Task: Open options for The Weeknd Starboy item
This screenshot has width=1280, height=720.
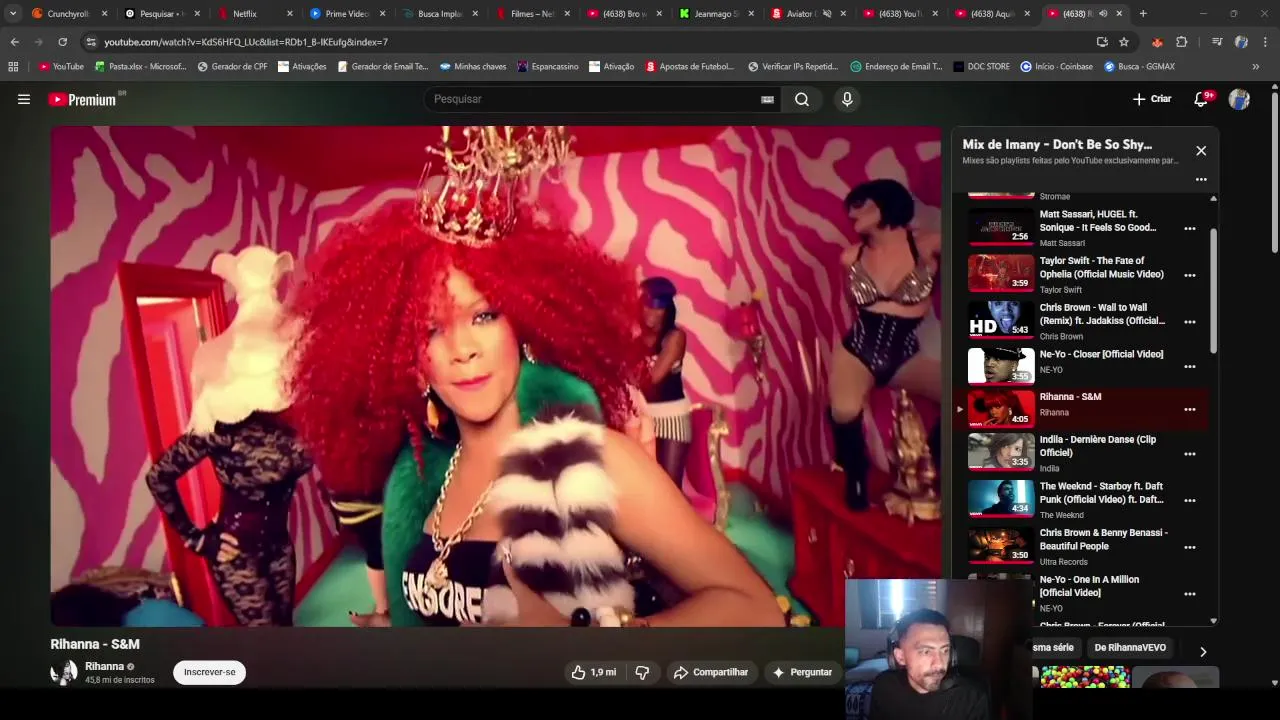Action: [1190, 500]
